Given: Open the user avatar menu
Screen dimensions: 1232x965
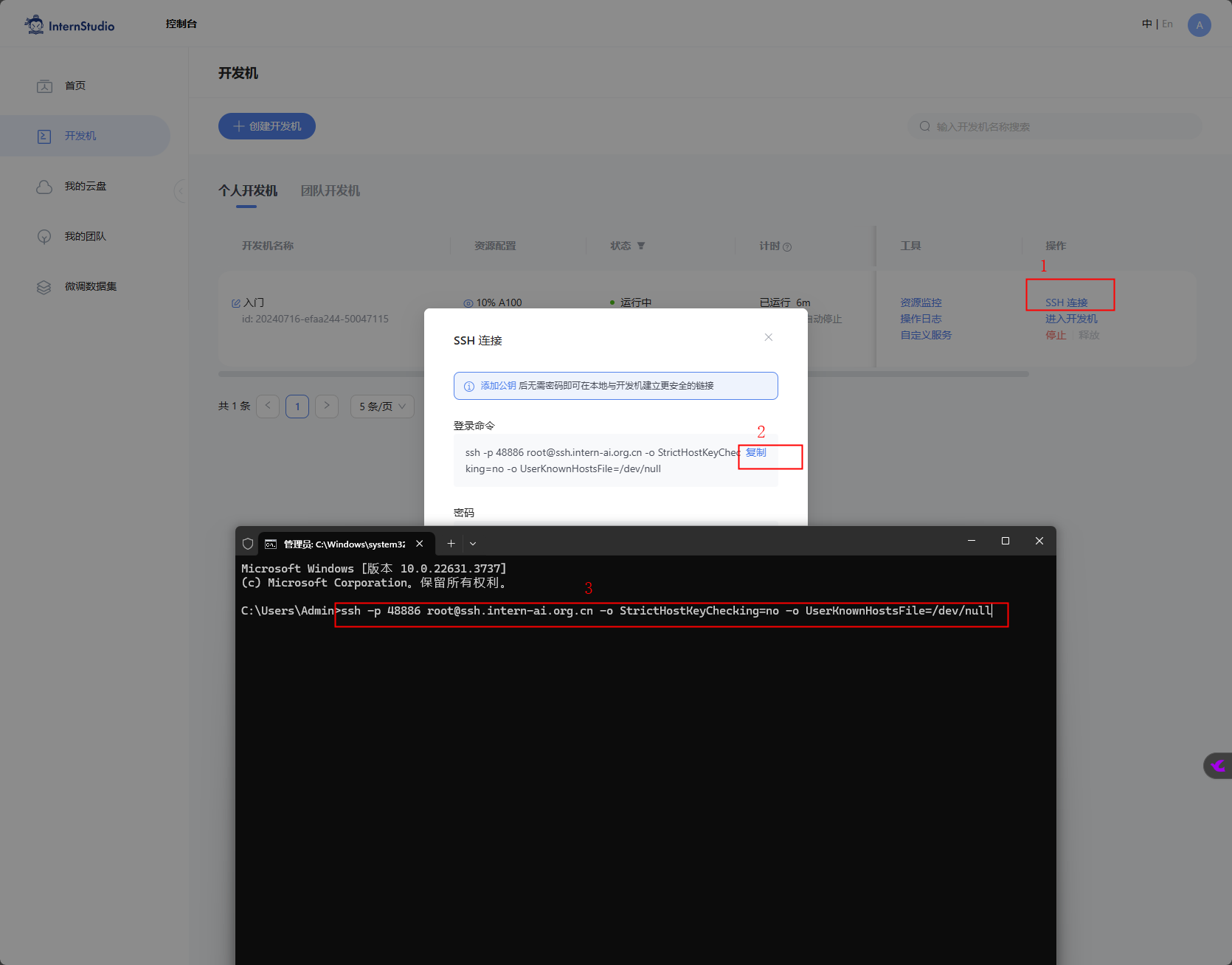Looking at the screenshot, I should coord(1199,25).
